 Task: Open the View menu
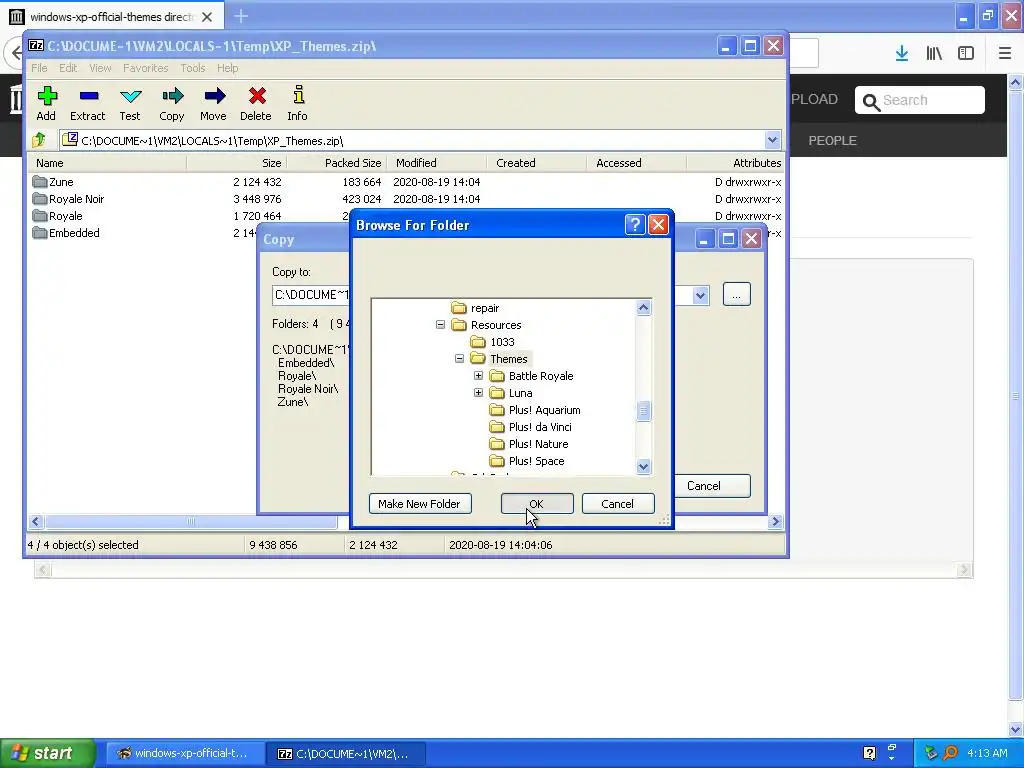(100, 68)
